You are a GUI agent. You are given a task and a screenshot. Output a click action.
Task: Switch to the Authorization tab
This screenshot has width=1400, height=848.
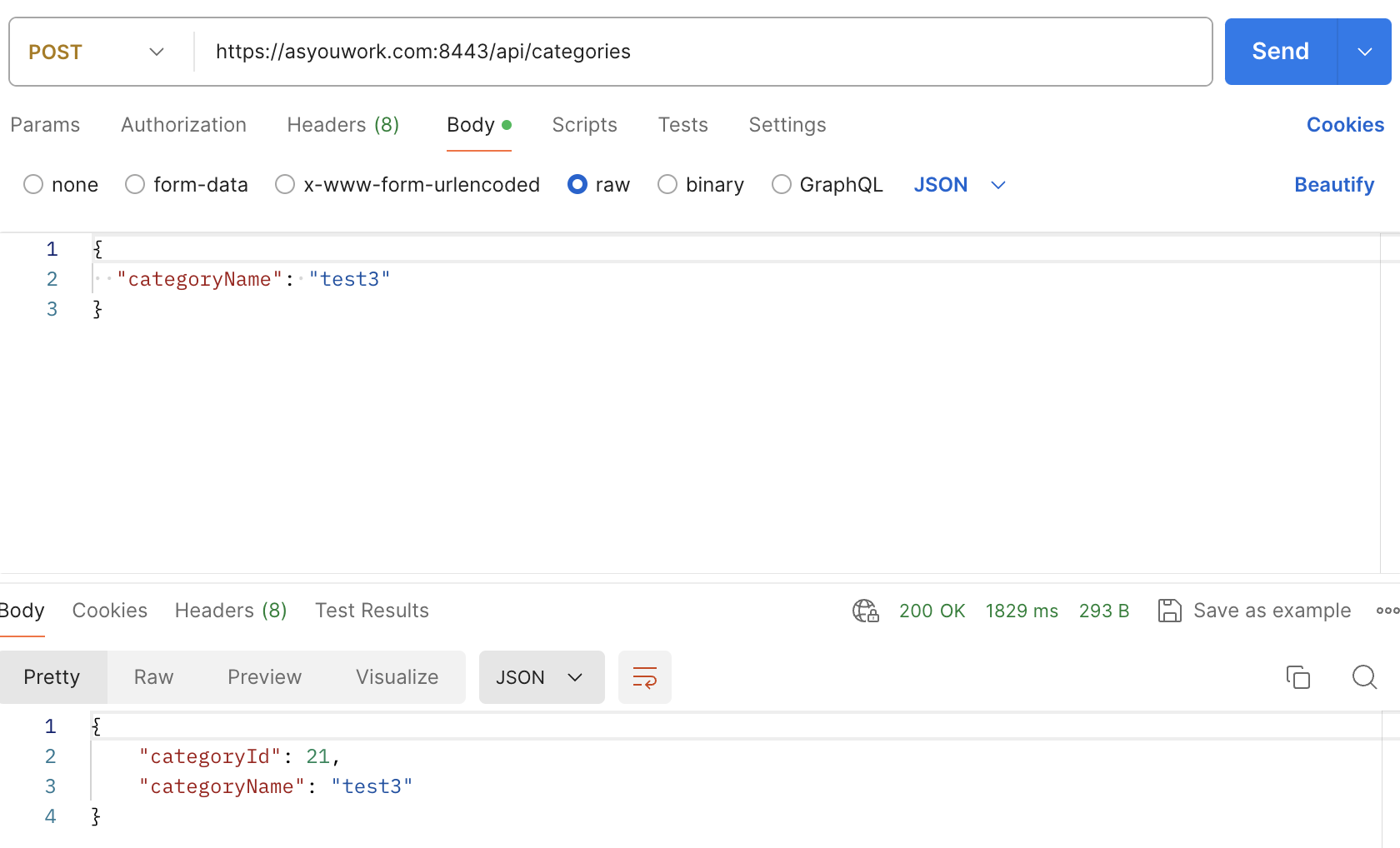tap(183, 125)
